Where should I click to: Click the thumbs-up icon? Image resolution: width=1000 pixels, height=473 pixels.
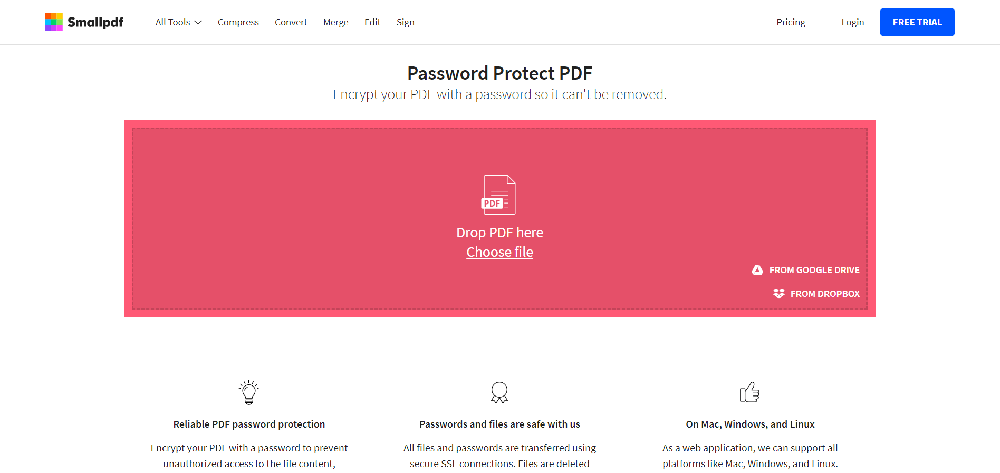(748, 391)
